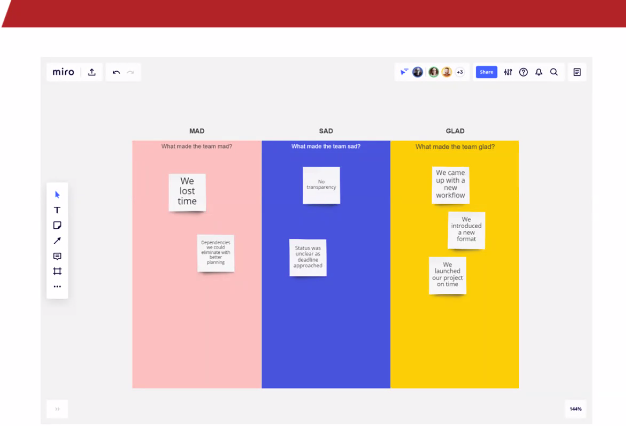Expand the bottom-left collapsed panel chevrons
The height and width of the screenshot is (426, 626).
pyautogui.click(x=57, y=408)
